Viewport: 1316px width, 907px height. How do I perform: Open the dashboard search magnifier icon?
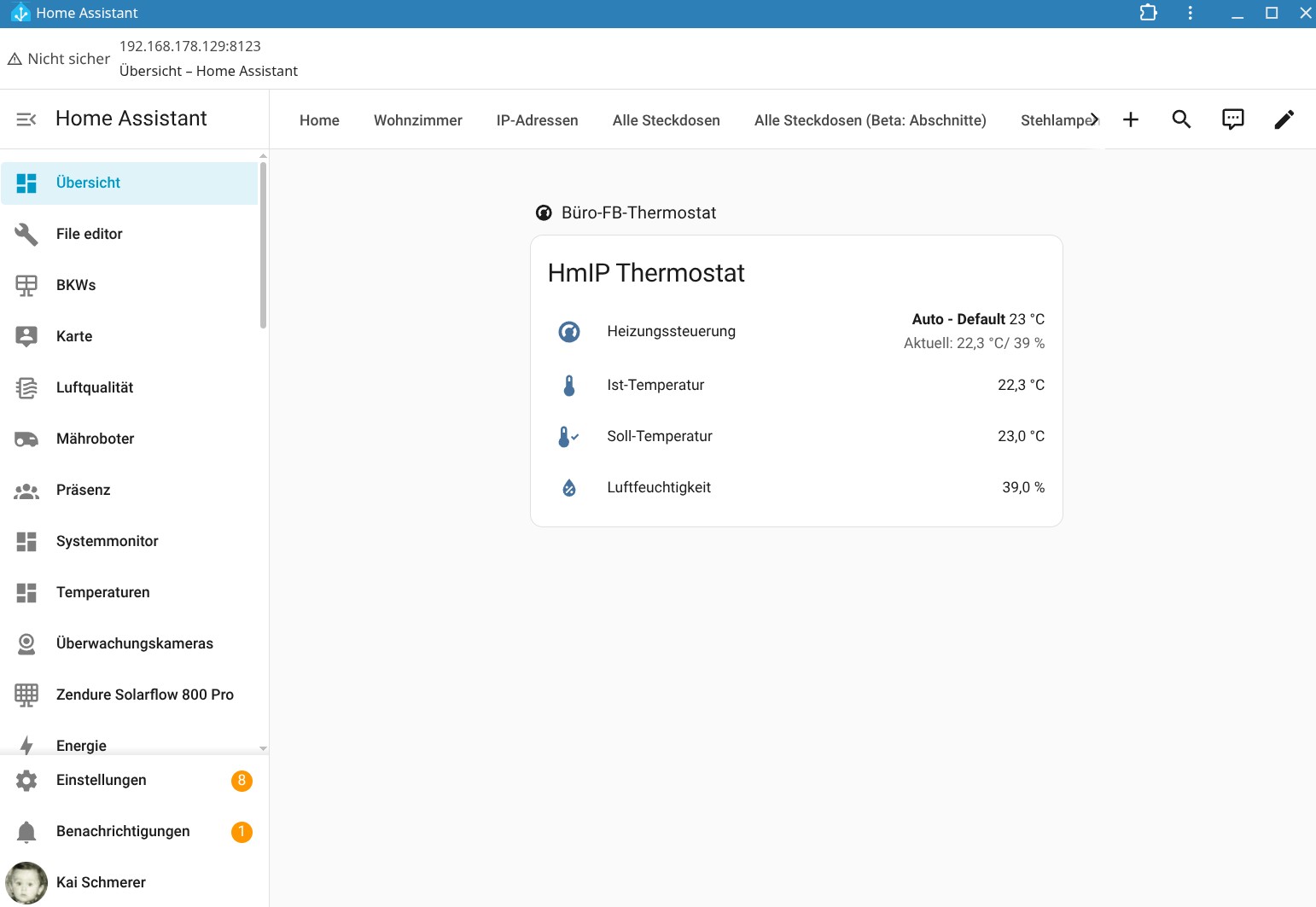1181,119
